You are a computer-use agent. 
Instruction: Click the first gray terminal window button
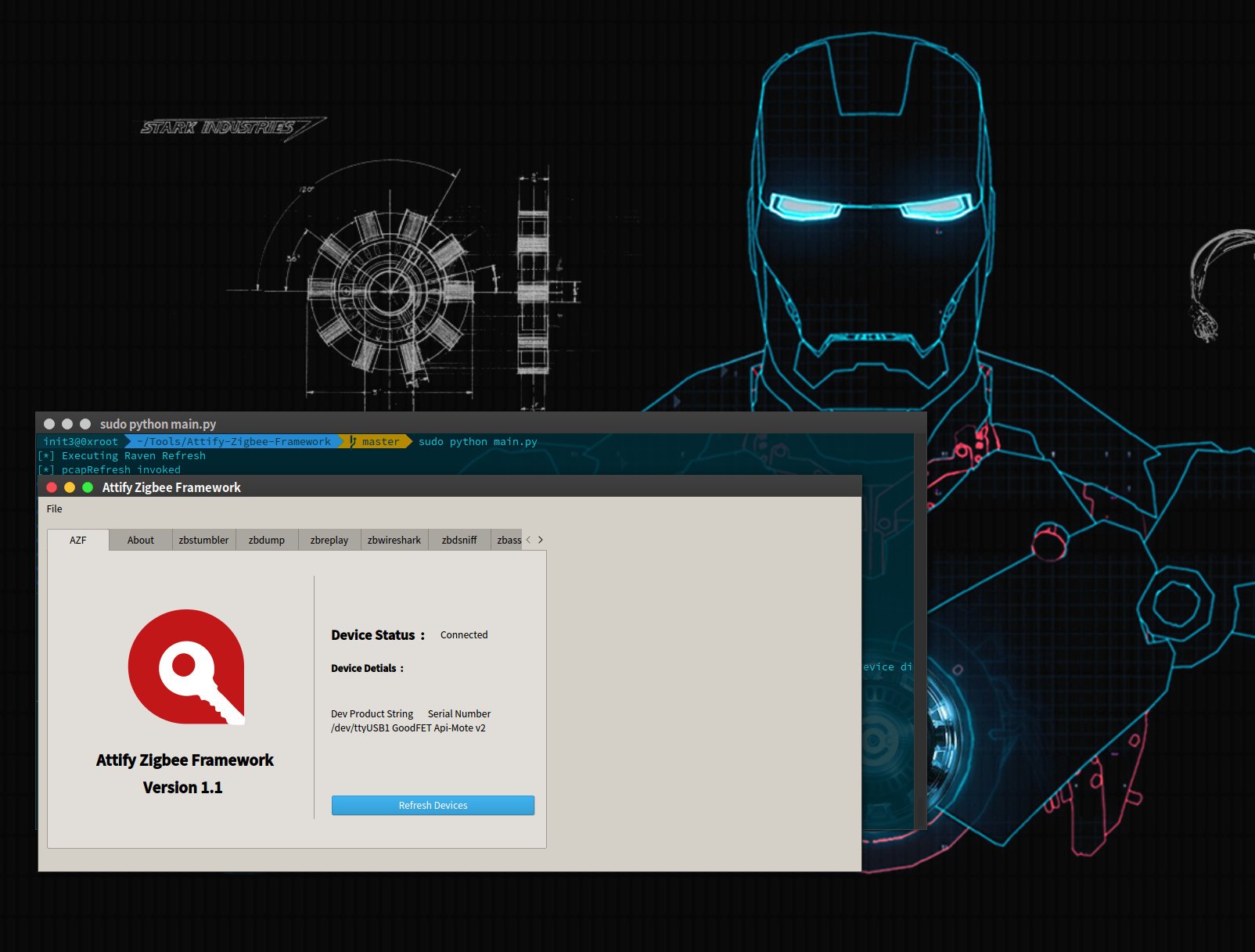point(49,424)
